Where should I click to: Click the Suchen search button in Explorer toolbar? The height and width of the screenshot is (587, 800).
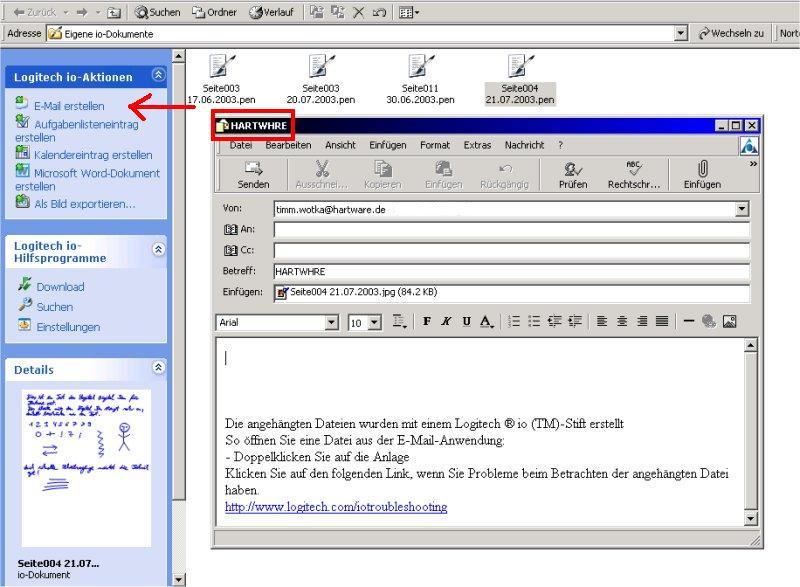(x=157, y=12)
